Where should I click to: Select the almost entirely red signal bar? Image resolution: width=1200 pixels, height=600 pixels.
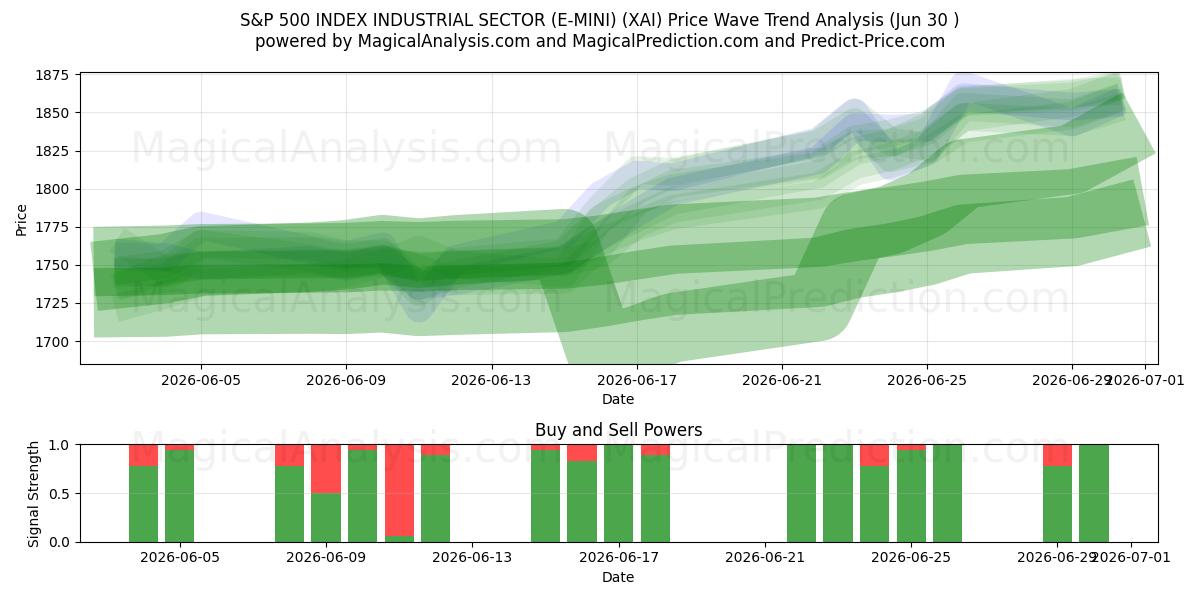(x=399, y=490)
